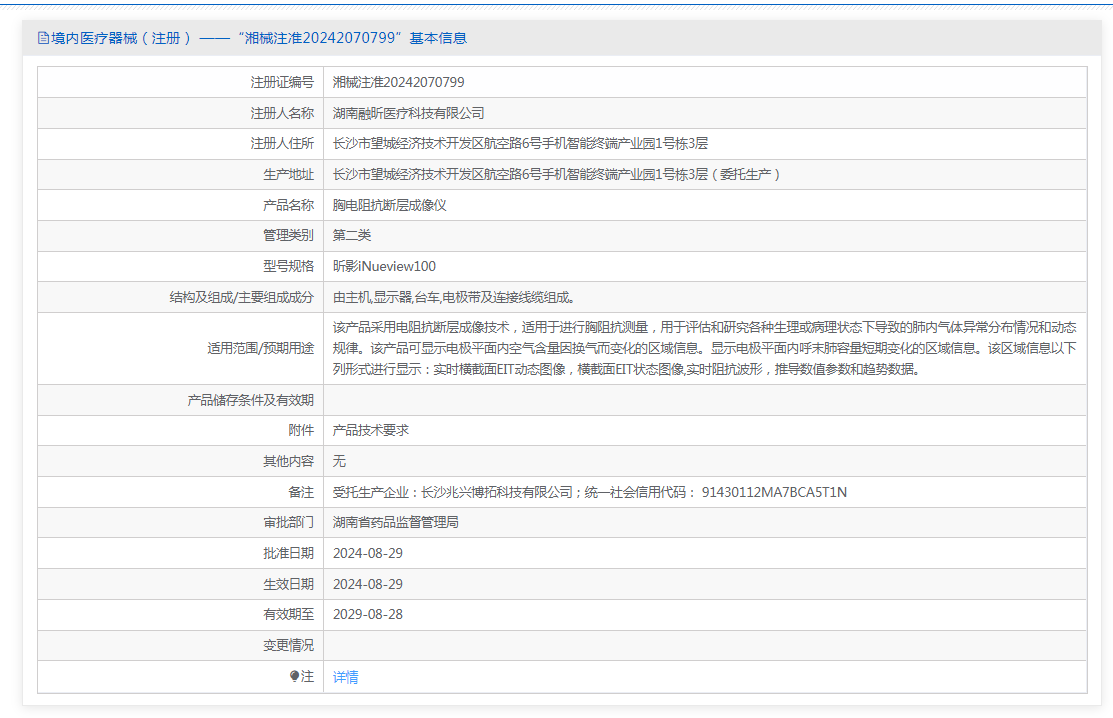Click model specification 昕影iNueview100

coord(384,266)
